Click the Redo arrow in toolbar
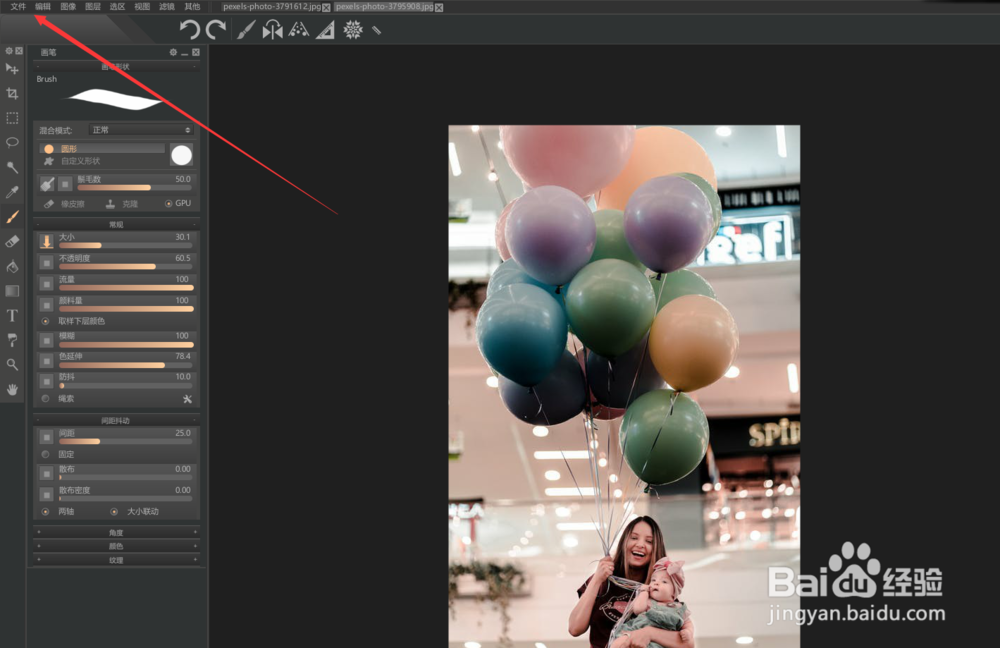 coord(216,29)
